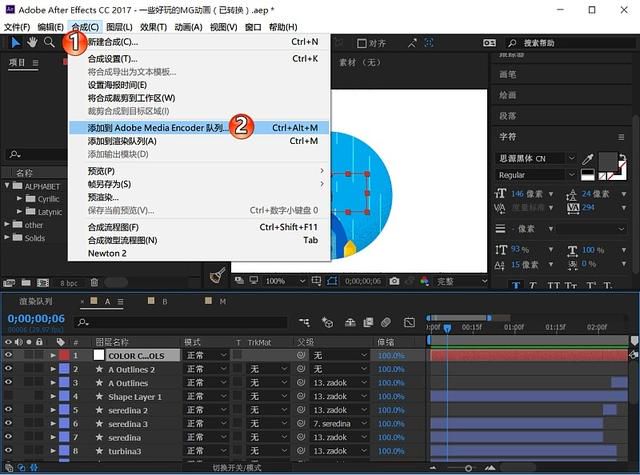Toggle frame blending icon in timeline
Image resolution: width=640 pixels, height=475 pixels.
[368, 322]
